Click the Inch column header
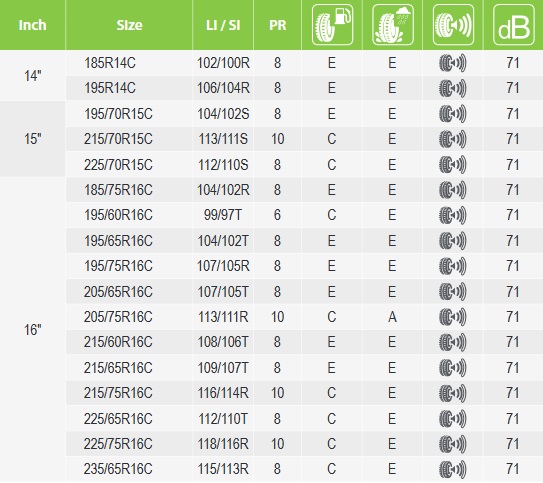The width and height of the screenshot is (543, 483). pyautogui.click(x=32, y=25)
